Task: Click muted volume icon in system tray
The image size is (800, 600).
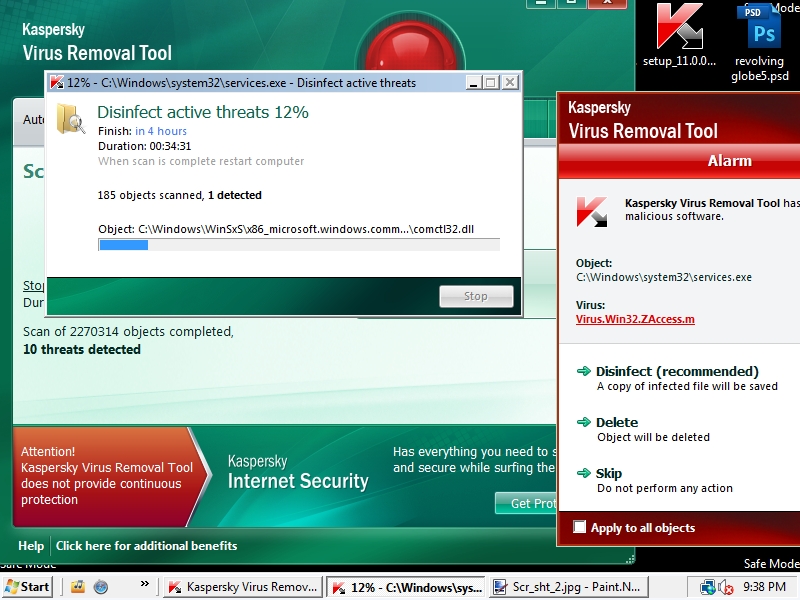Action: click(726, 587)
